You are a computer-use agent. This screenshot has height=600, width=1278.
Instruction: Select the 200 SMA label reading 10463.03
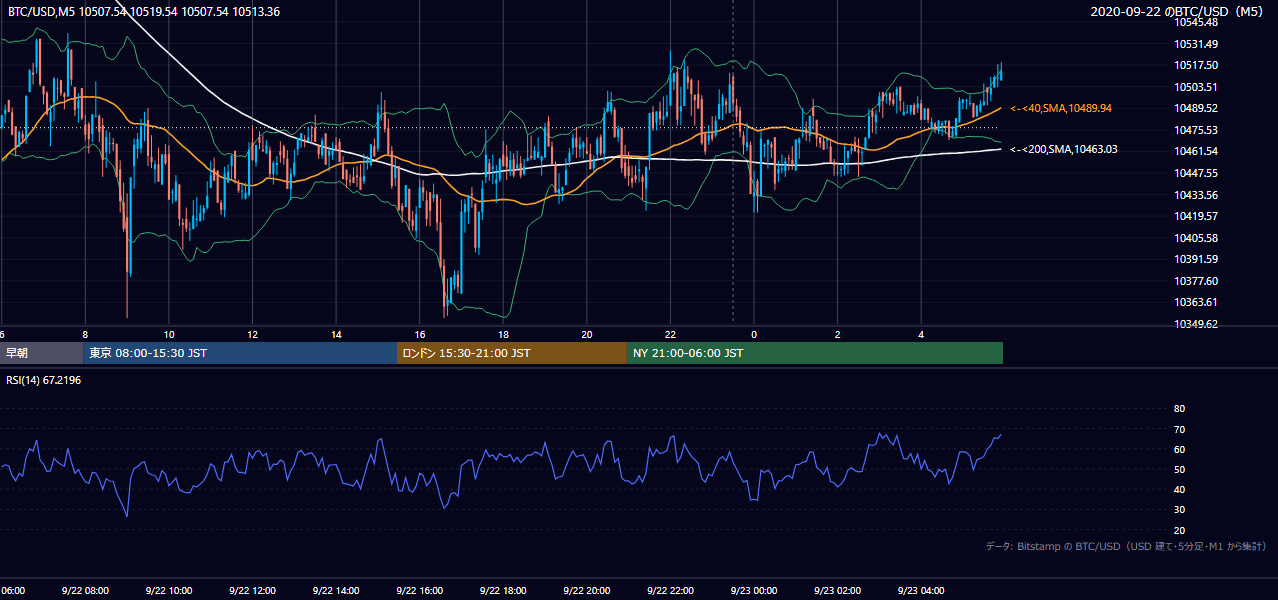pyautogui.click(x=1063, y=149)
